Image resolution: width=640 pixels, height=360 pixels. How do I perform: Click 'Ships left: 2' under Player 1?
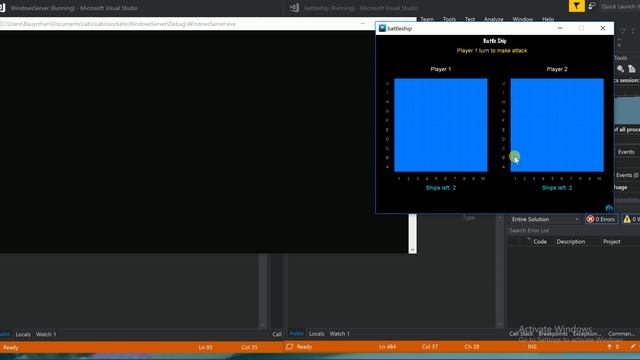[441, 188]
